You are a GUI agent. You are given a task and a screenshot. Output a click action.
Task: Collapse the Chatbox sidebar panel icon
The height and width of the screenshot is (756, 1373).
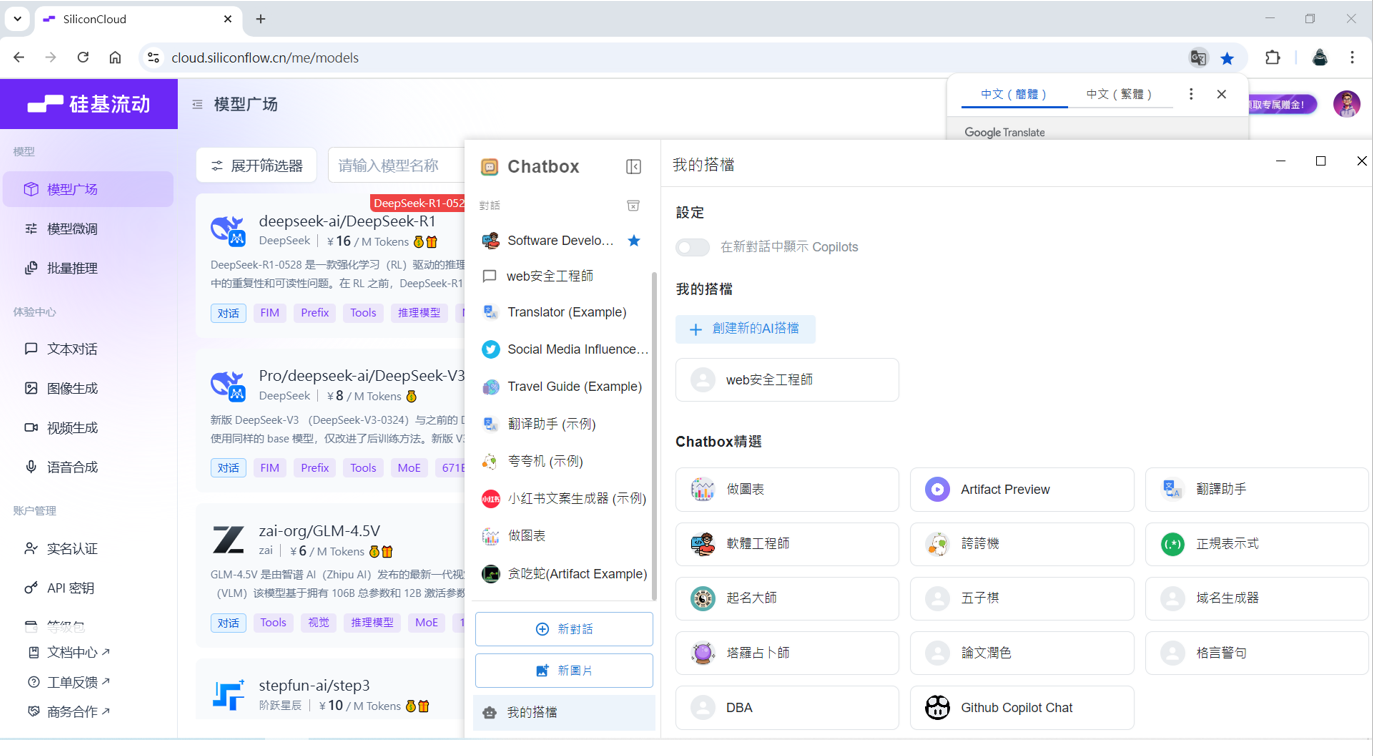tap(634, 166)
